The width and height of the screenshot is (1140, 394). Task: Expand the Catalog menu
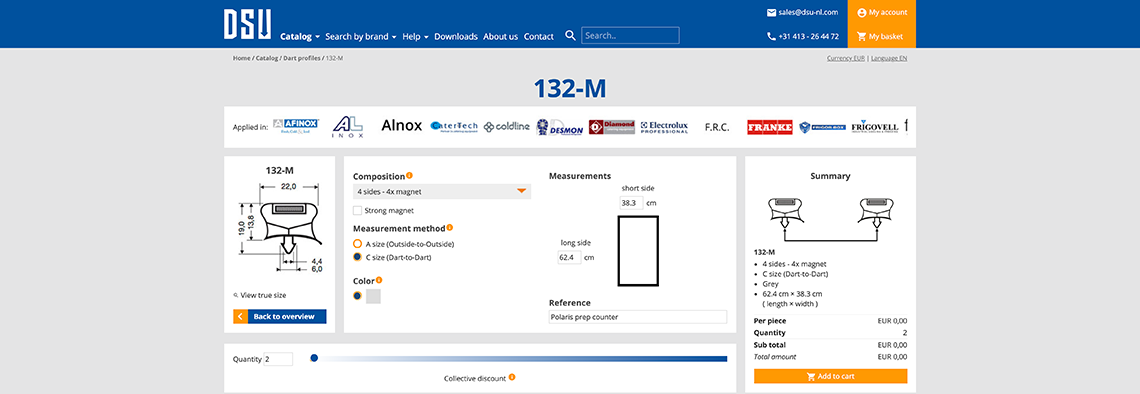[300, 36]
